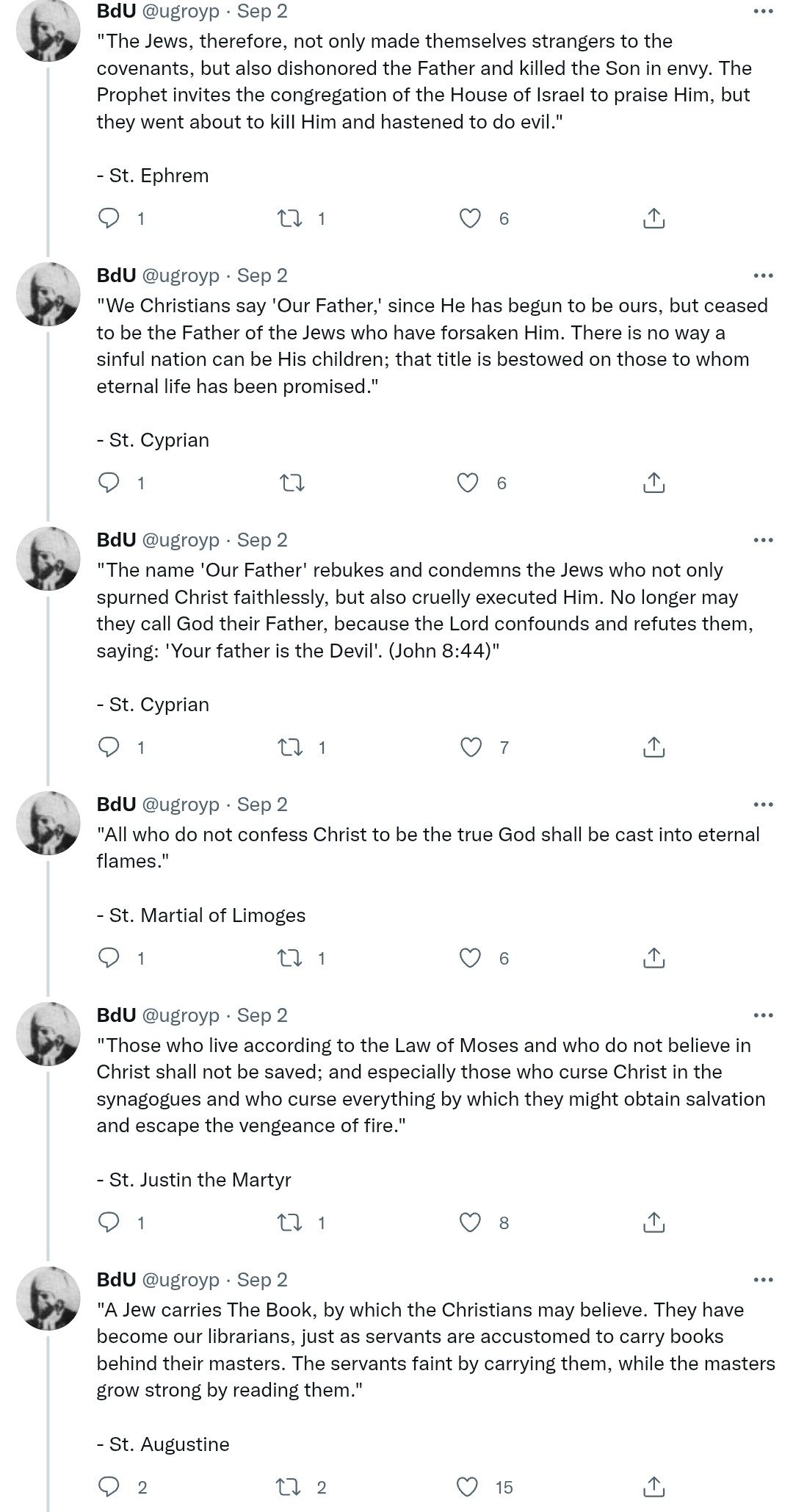
Task: Reply to the 'We Christians say' tweet
Action: 109,483
